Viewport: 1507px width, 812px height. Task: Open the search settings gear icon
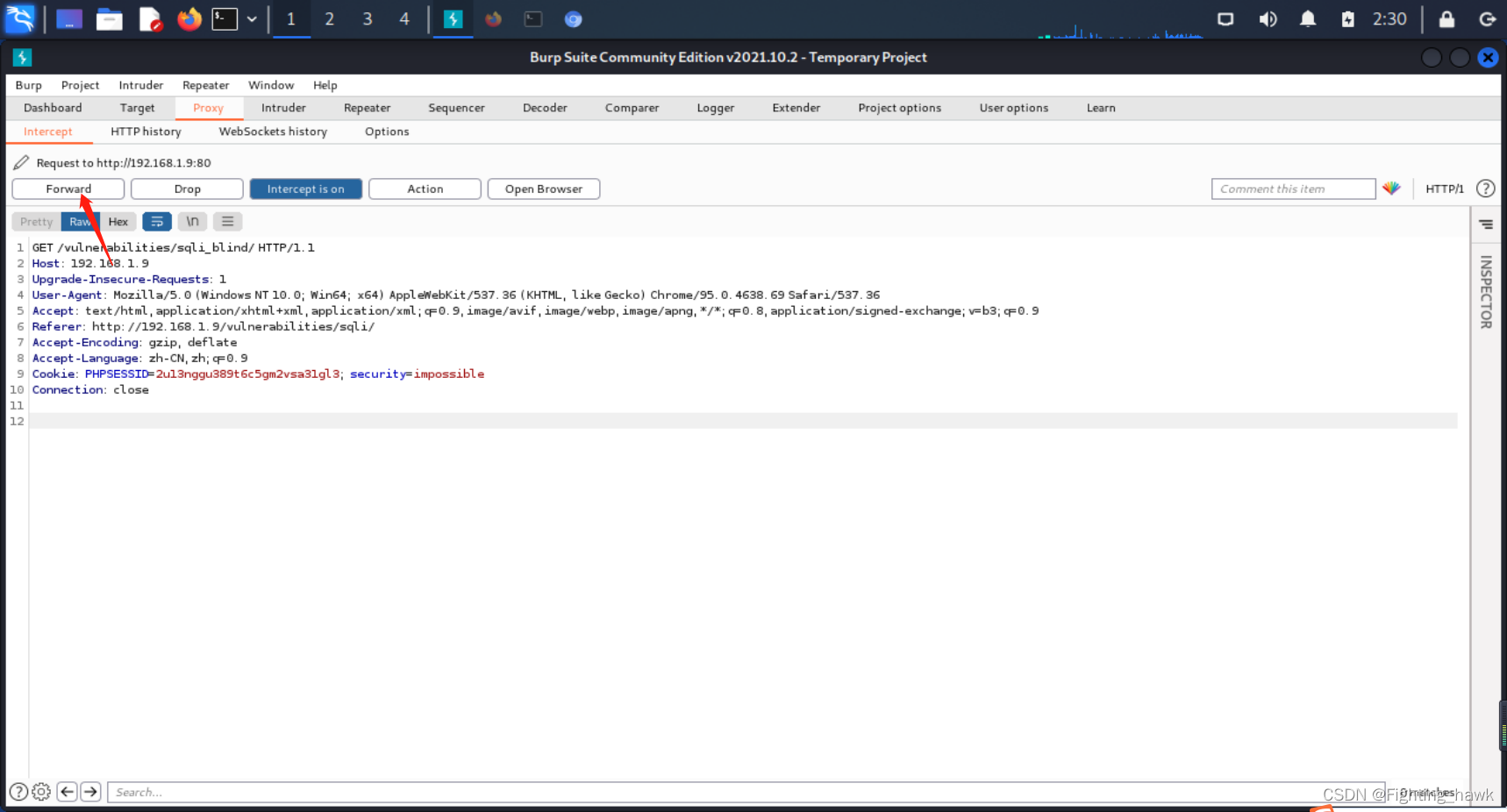41,792
